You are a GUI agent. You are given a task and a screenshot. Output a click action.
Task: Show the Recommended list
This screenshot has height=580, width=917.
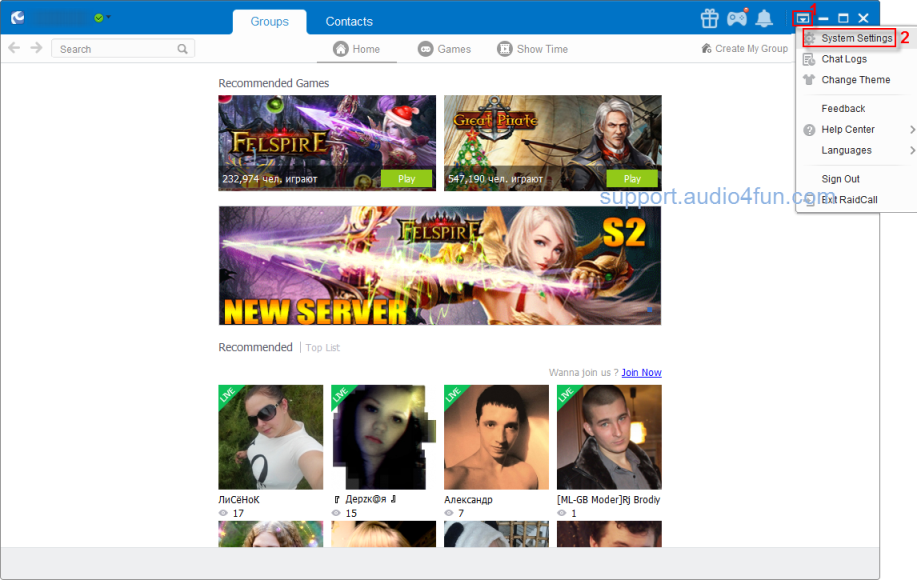(256, 347)
